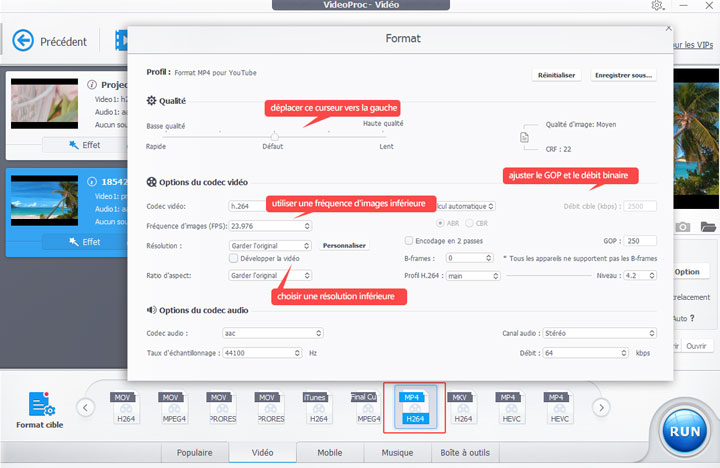Open Effet for the first video
720x468 pixels.
tap(84, 145)
